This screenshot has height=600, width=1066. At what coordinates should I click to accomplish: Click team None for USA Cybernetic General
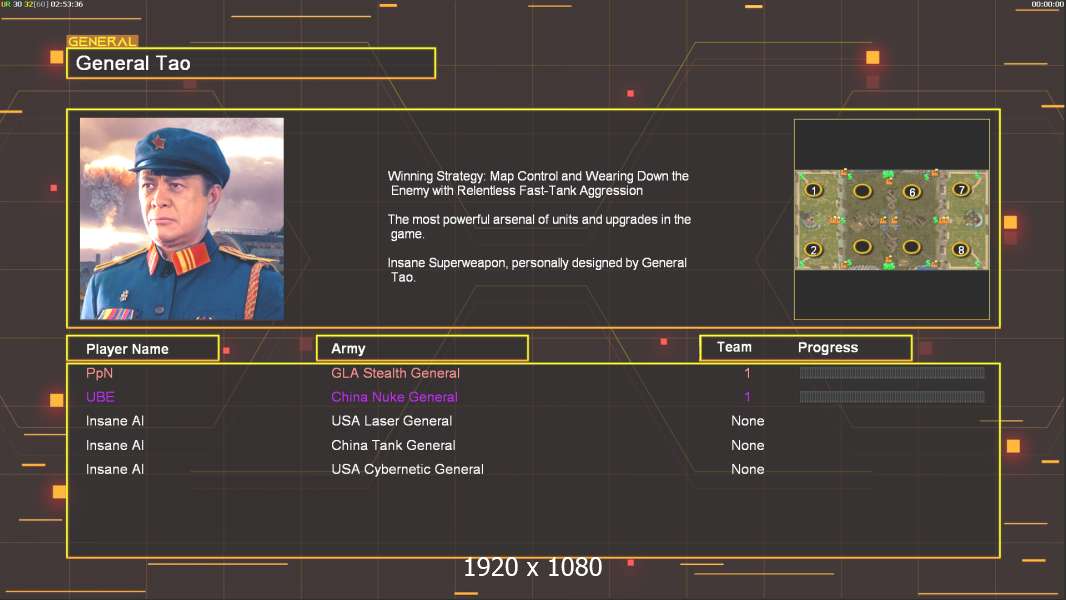pos(748,470)
